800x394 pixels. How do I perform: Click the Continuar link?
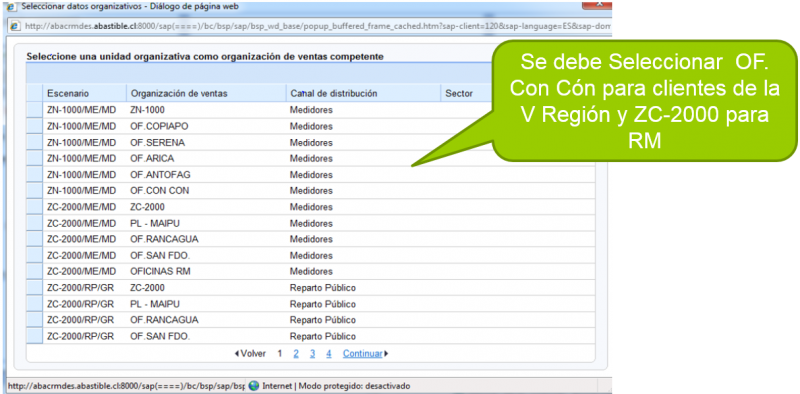point(362,354)
